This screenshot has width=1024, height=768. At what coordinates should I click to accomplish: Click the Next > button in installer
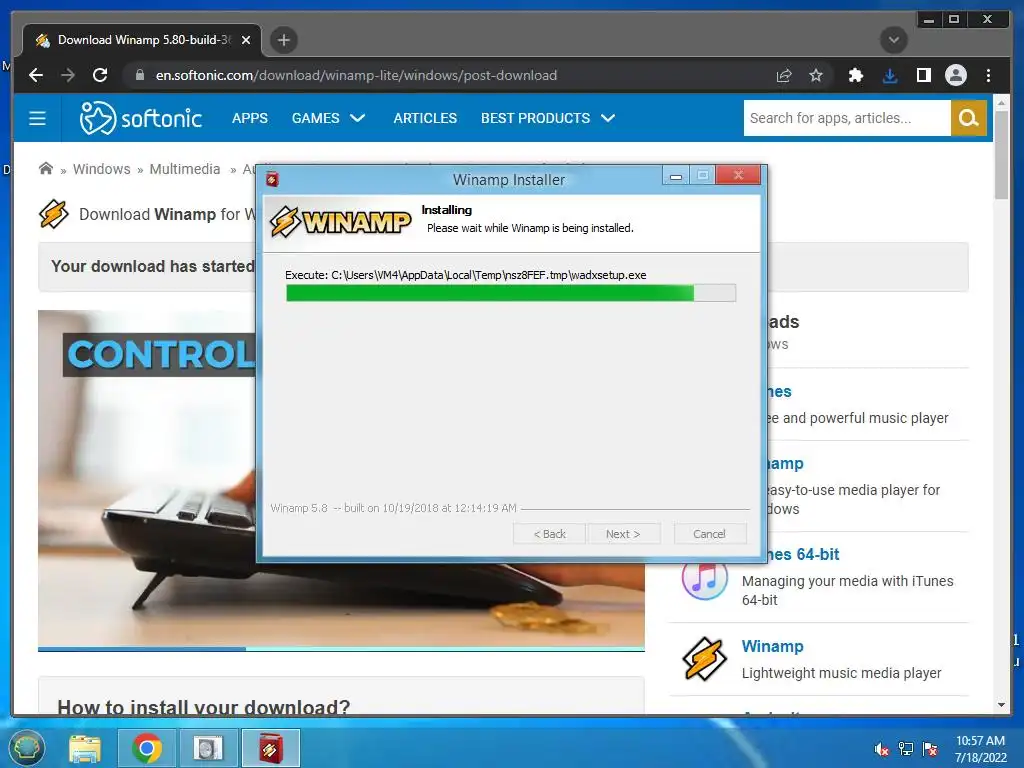pos(623,534)
